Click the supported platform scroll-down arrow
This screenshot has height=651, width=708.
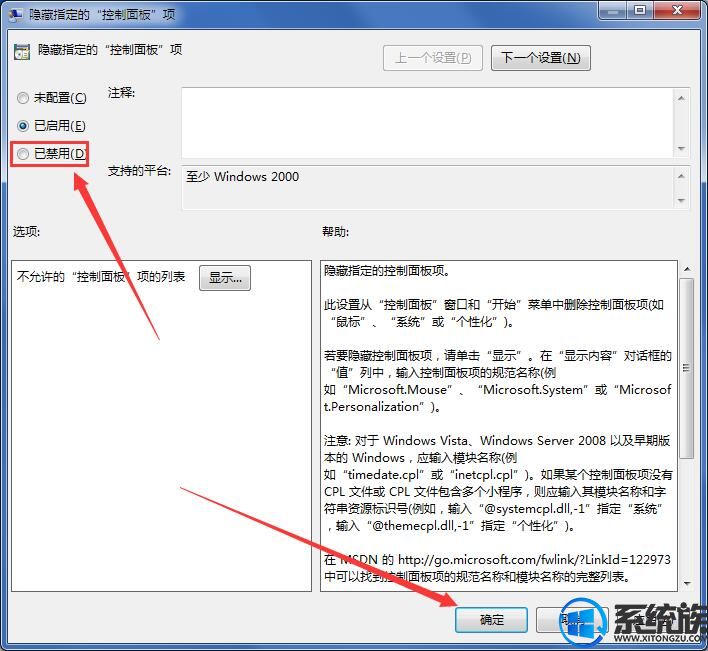pos(681,200)
